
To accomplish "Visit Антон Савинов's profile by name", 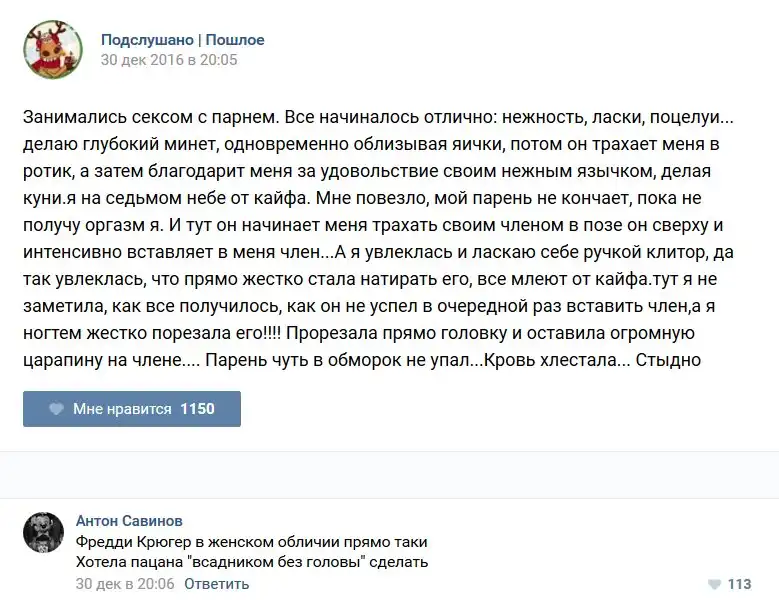I will point(129,521).
